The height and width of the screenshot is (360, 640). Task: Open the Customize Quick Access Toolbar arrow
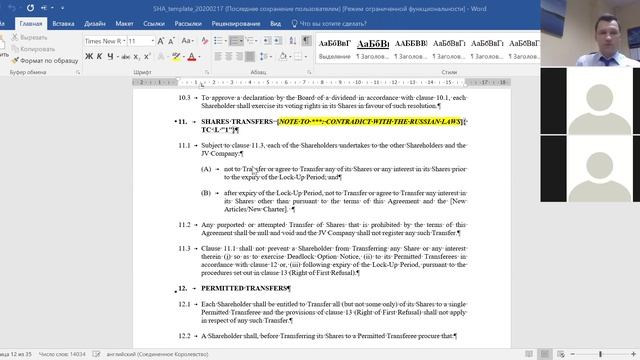62,8
